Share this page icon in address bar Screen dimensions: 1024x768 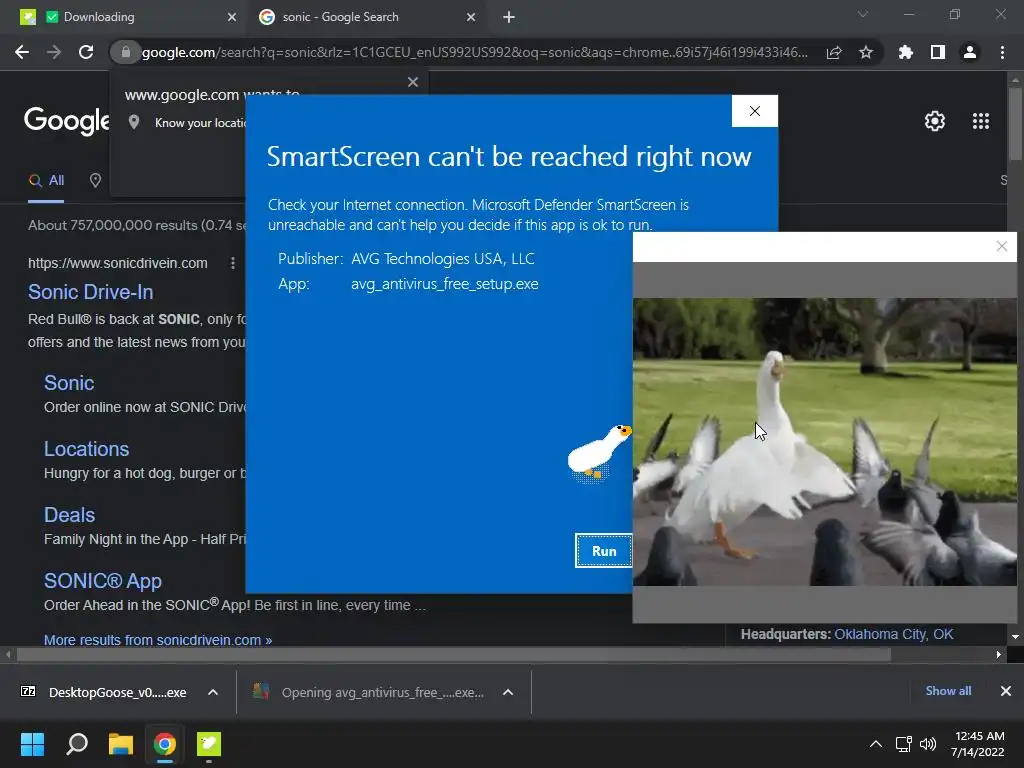click(x=834, y=52)
